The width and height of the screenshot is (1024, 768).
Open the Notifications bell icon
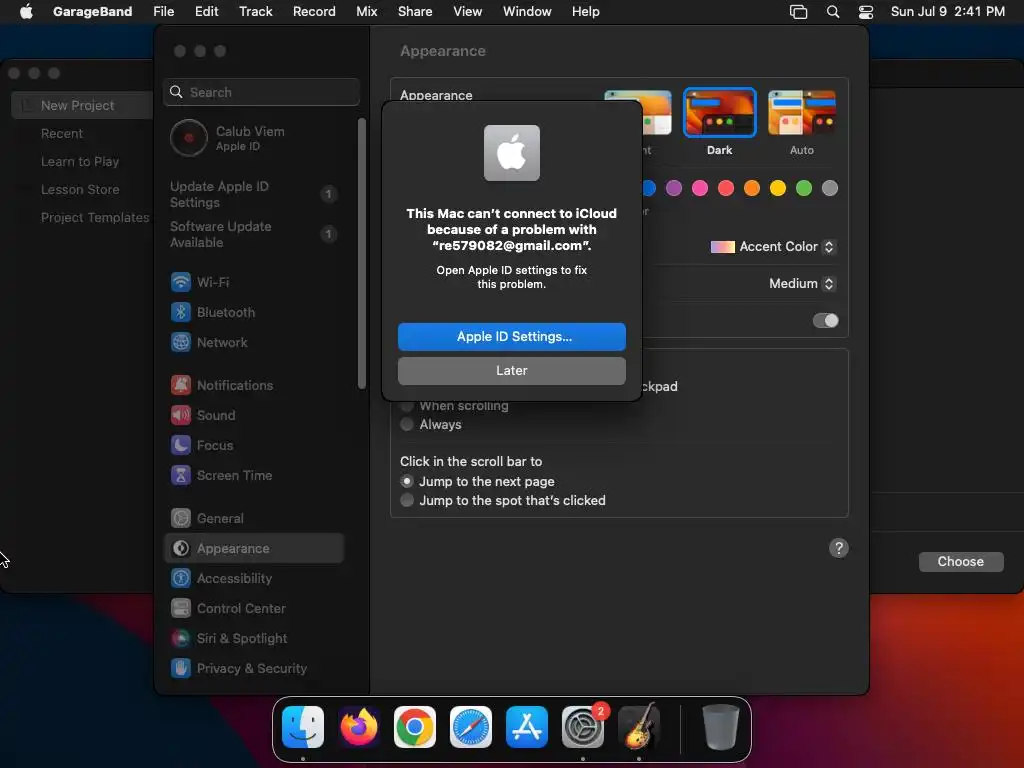[181, 385]
